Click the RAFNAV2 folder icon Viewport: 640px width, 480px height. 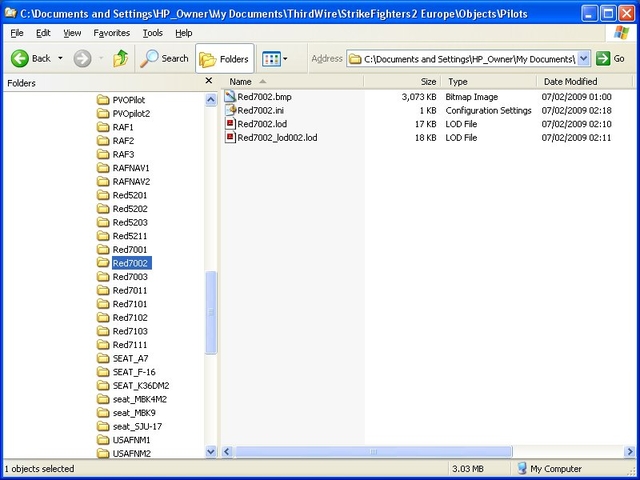point(103,182)
